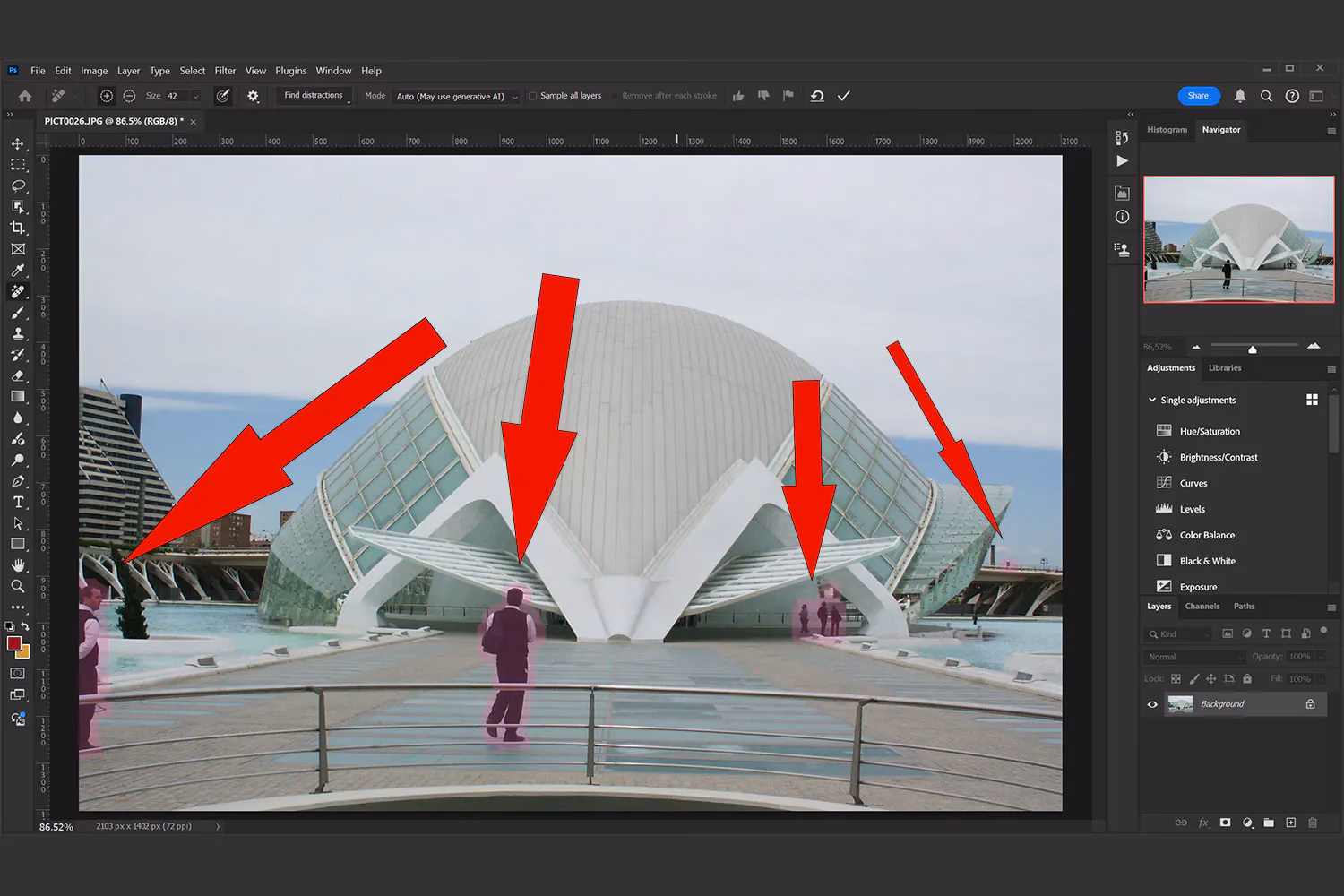This screenshot has height=896, width=1344.
Task: Enable Sample all layers
Action: pos(533,95)
